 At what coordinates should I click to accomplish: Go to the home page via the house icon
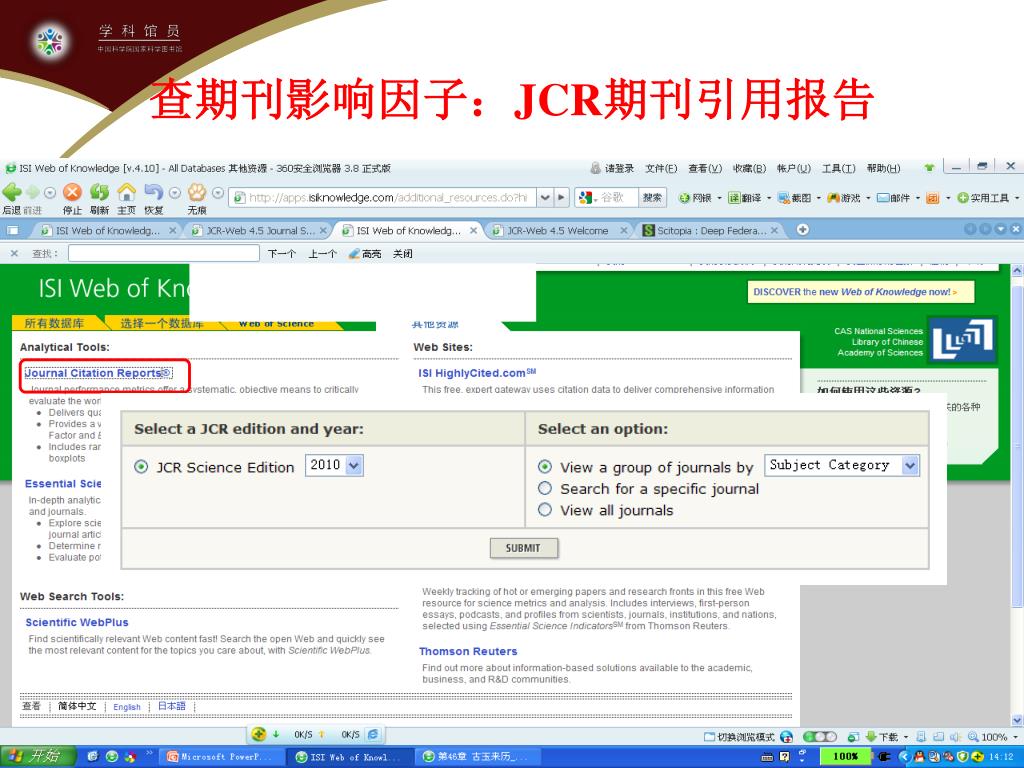pyautogui.click(x=126, y=192)
